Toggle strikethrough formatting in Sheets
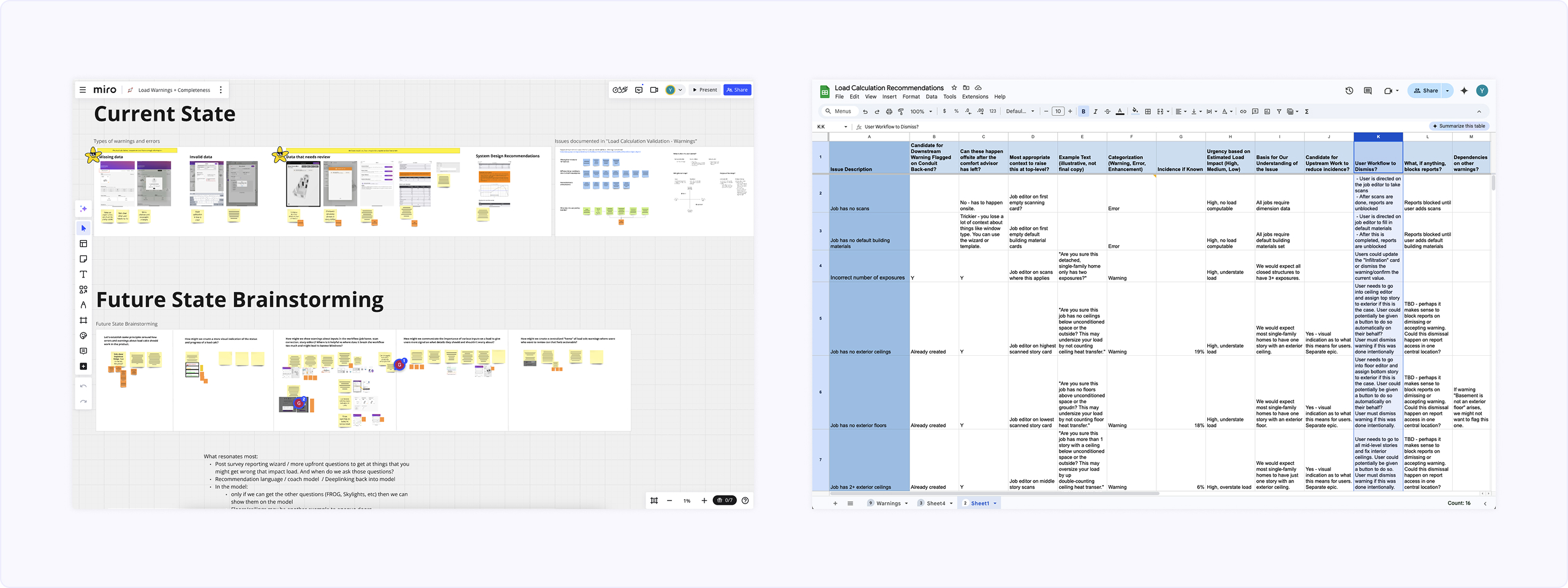 coord(1107,111)
